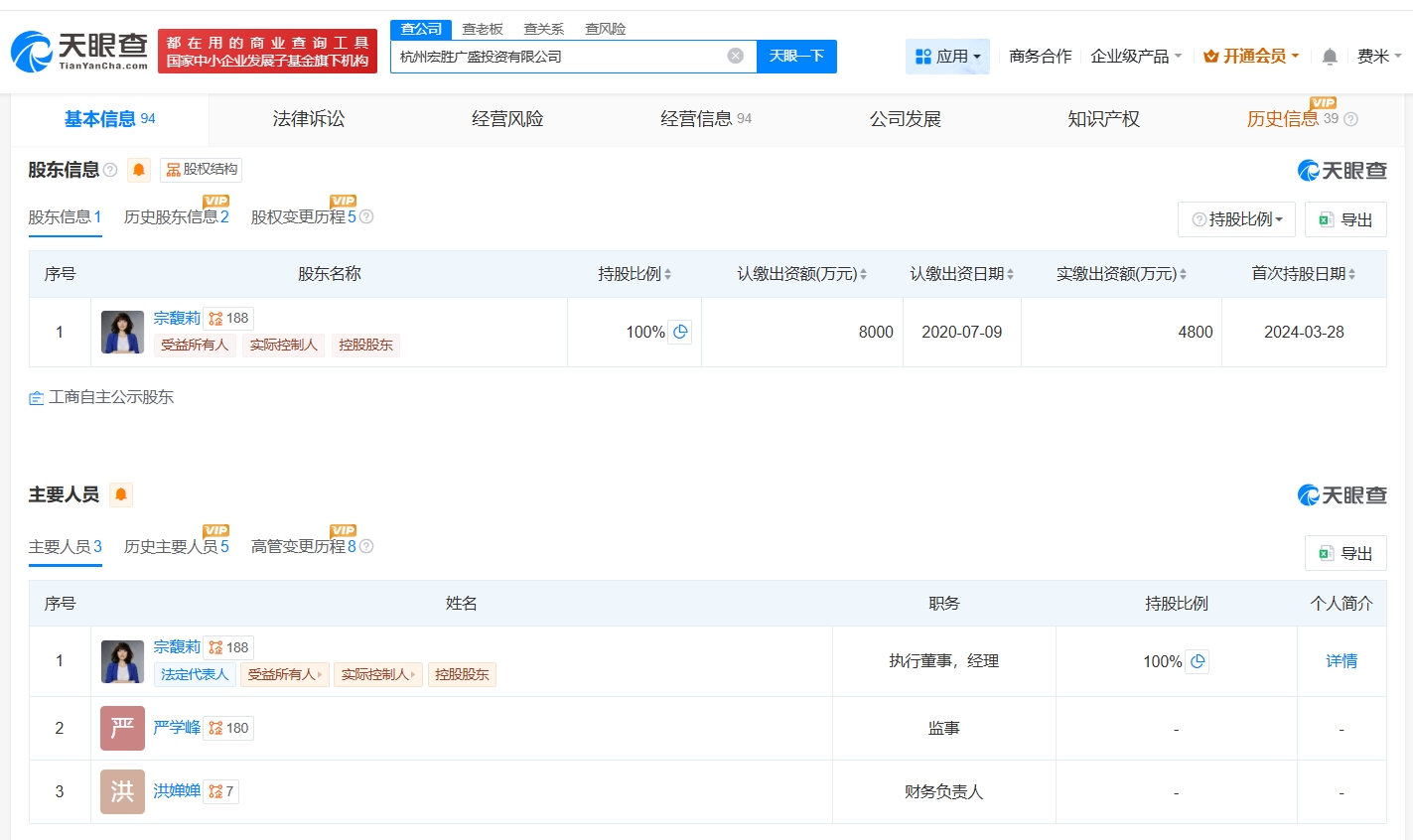This screenshot has height=840, width=1413.
Task: Open the 经营信息 tab
Action: click(706, 119)
